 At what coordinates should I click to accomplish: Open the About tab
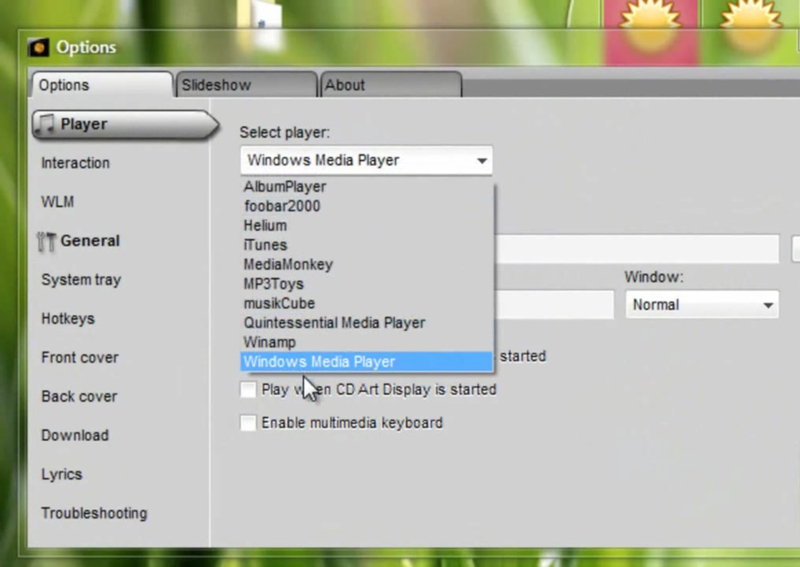391,85
